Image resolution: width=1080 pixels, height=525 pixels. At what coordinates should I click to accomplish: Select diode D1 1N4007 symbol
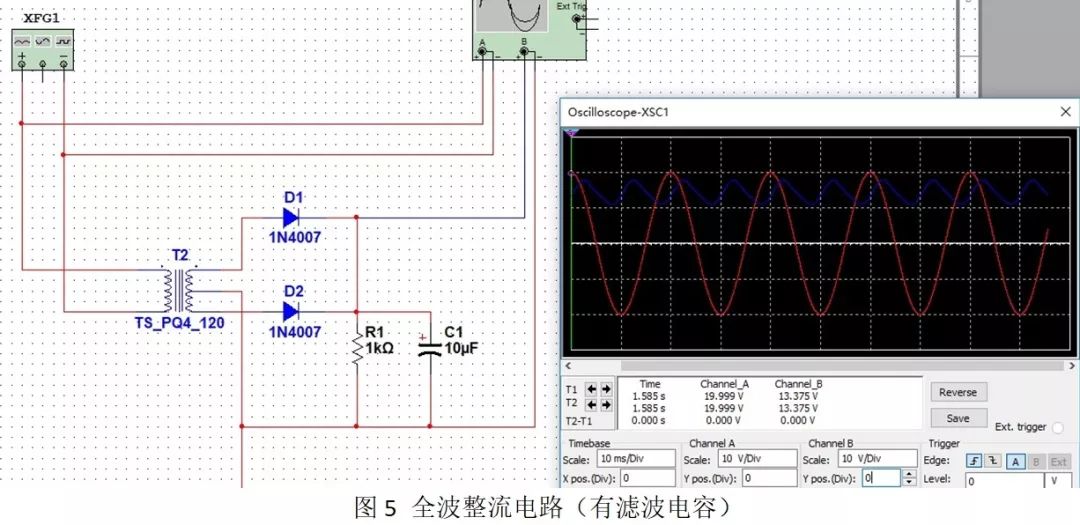coord(291,217)
